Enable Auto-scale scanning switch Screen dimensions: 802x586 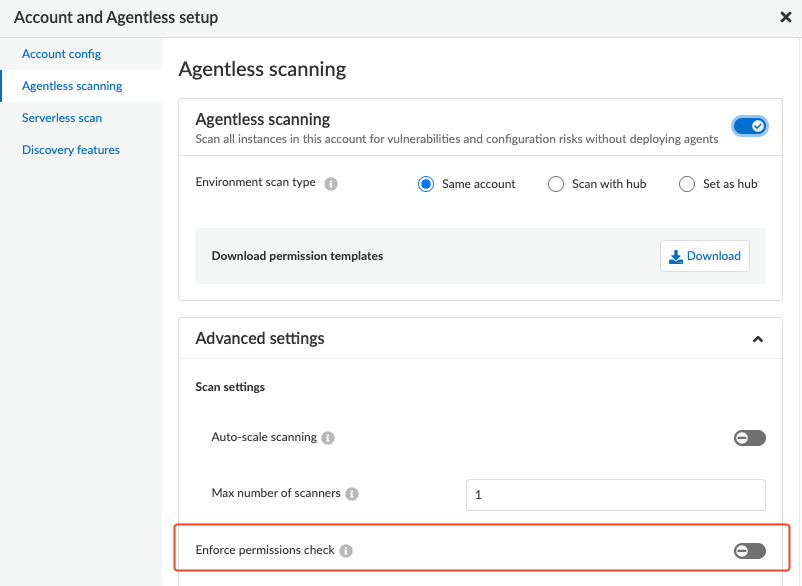pyautogui.click(x=749, y=438)
